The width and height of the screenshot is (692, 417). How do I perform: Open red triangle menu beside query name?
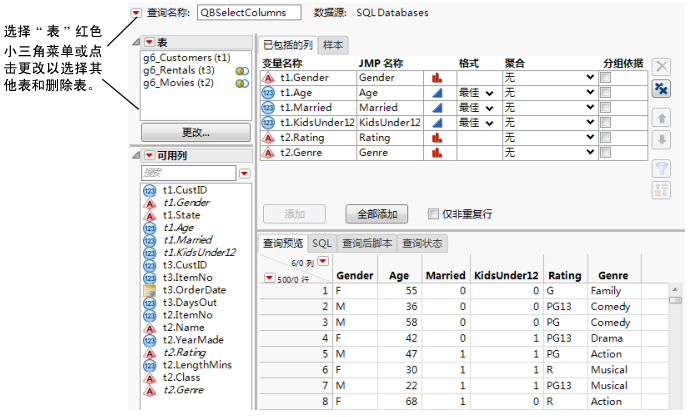tap(136, 13)
